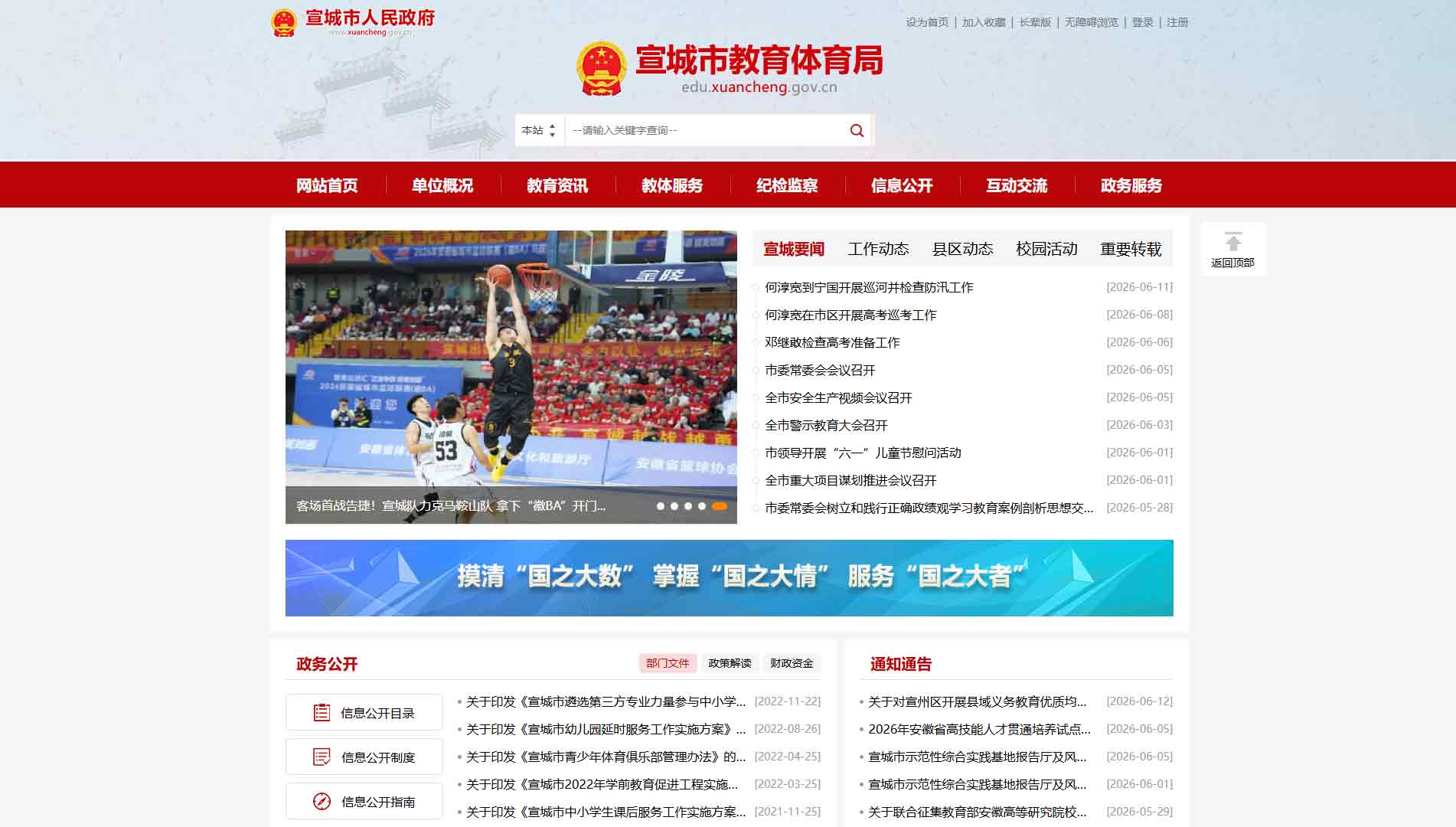Open the carousel caption 客场首战告捷
This screenshot has height=827, width=1456.
(x=451, y=505)
